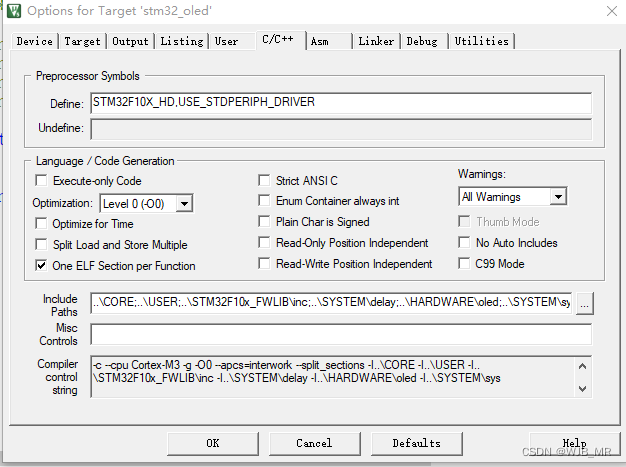Select the Listing tab

[x=182, y=41]
